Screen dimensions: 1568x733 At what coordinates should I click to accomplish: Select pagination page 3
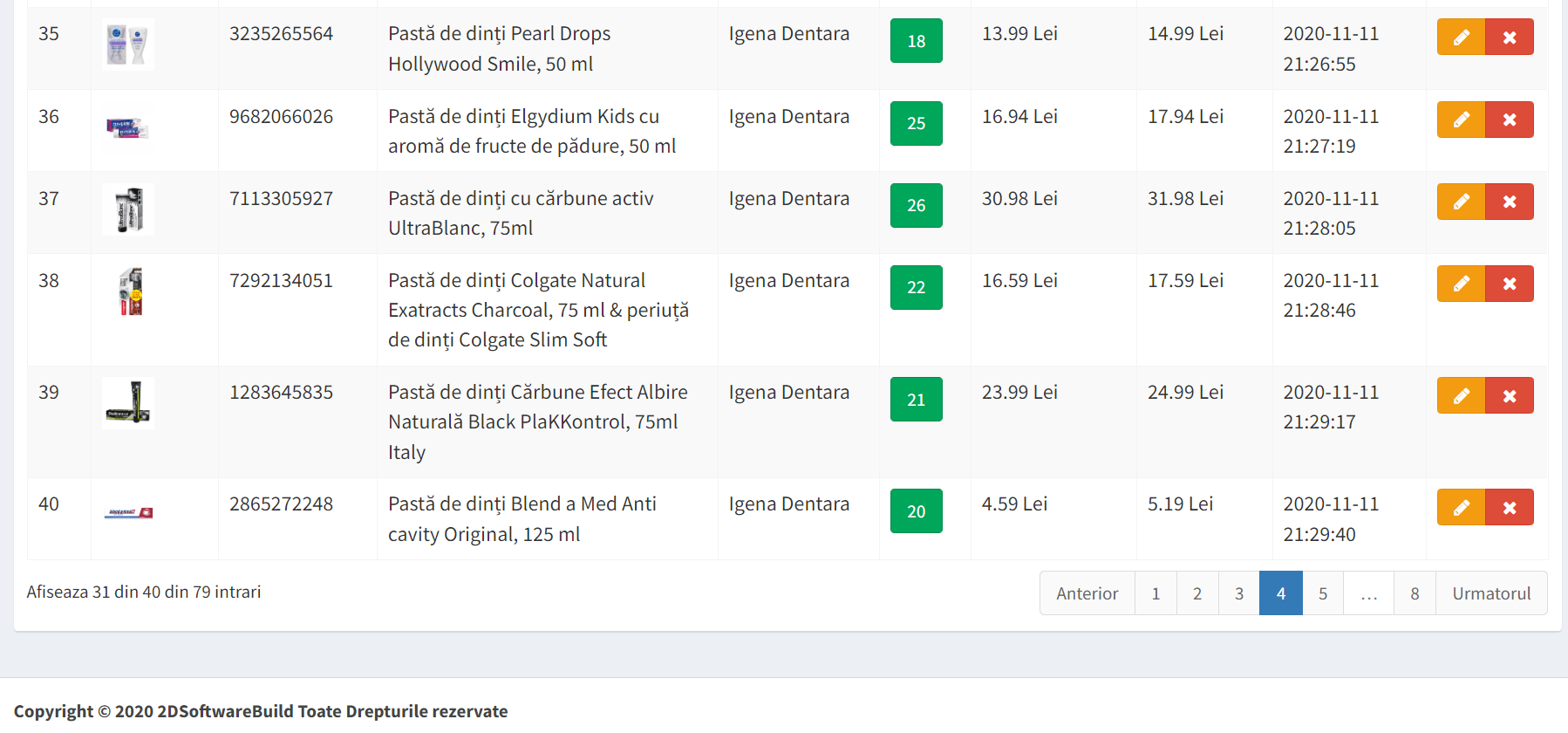coord(1239,593)
